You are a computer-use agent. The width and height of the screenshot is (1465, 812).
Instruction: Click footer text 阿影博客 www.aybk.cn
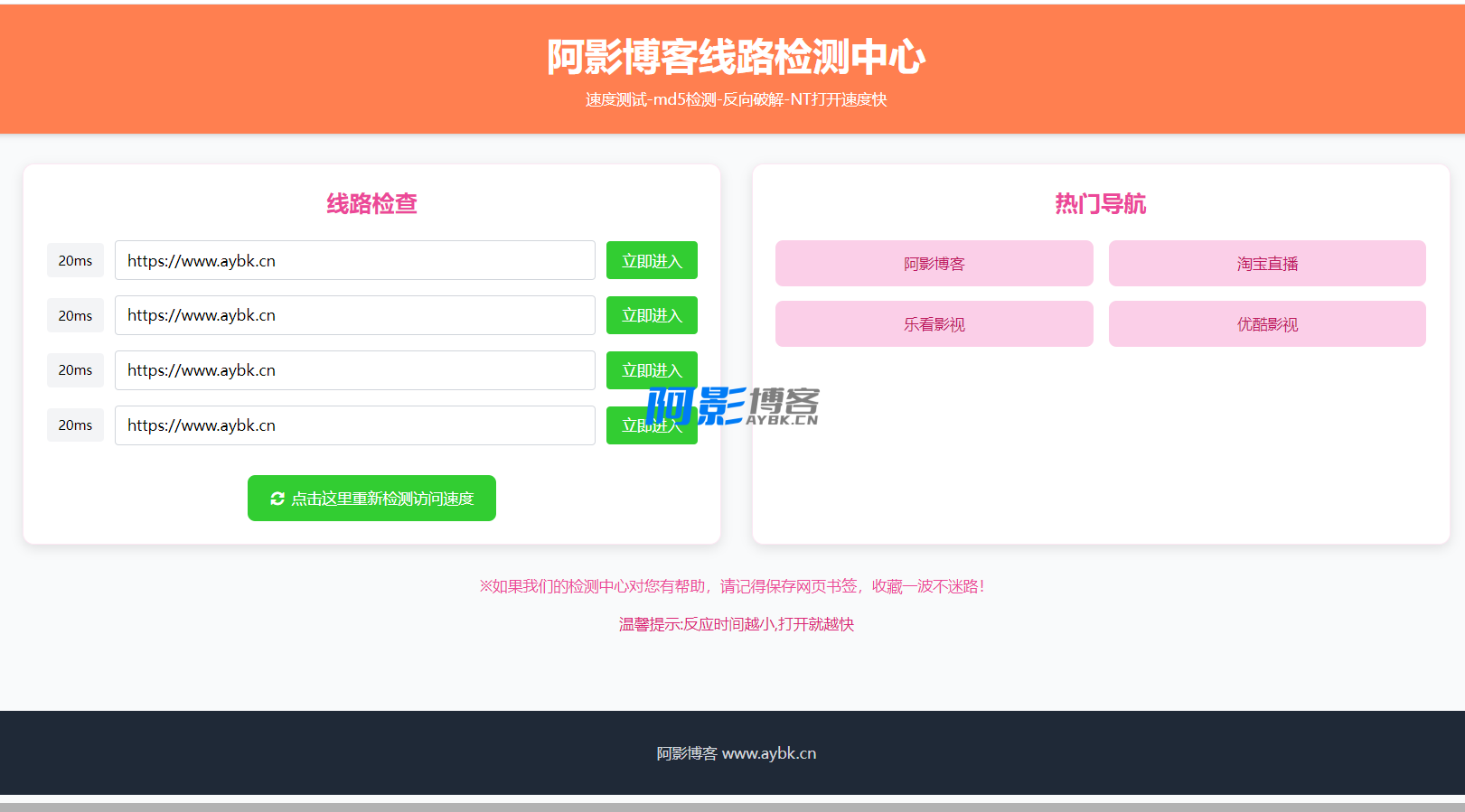pyautogui.click(x=736, y=753)
